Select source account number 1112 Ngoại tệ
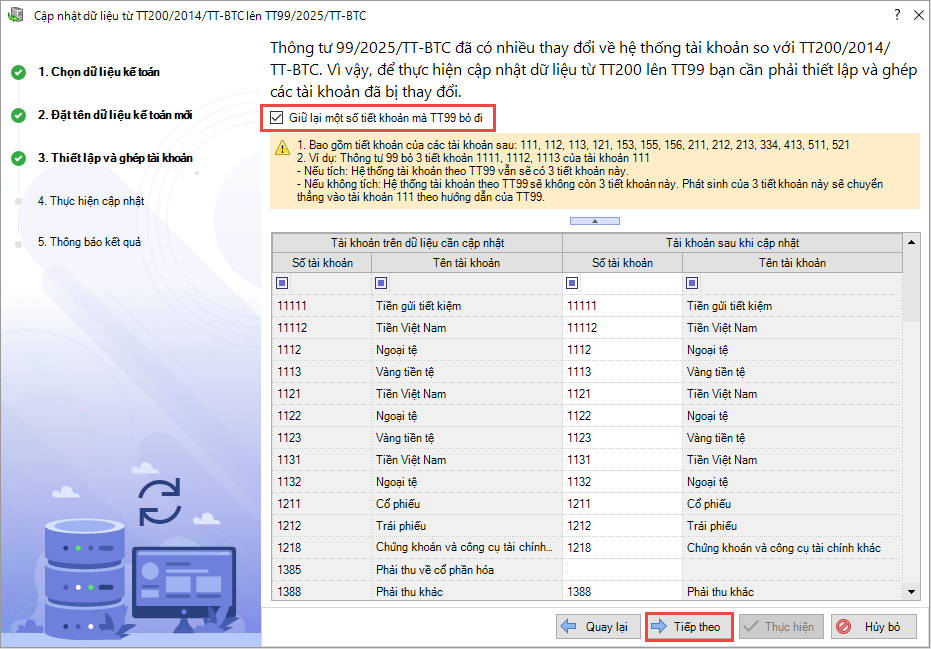The image size is (931, 649). (322, 350)
